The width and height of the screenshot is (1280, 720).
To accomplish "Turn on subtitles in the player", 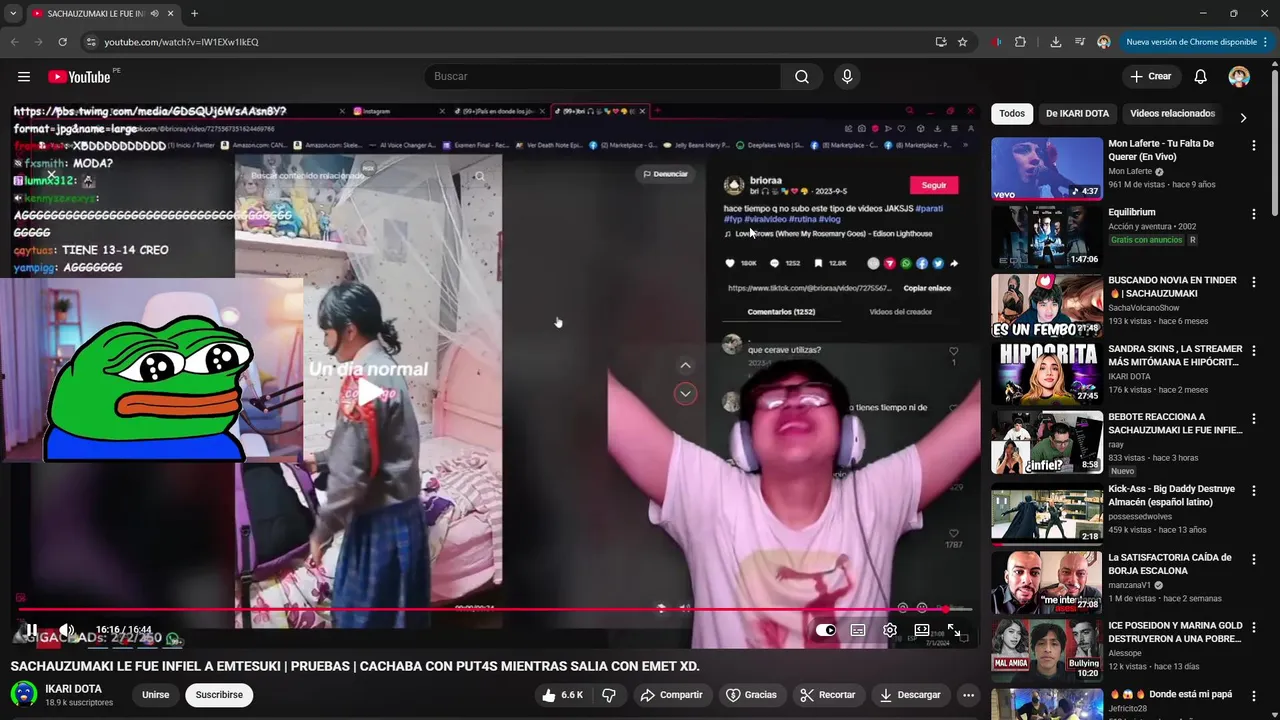I will (x=858, y=630).
